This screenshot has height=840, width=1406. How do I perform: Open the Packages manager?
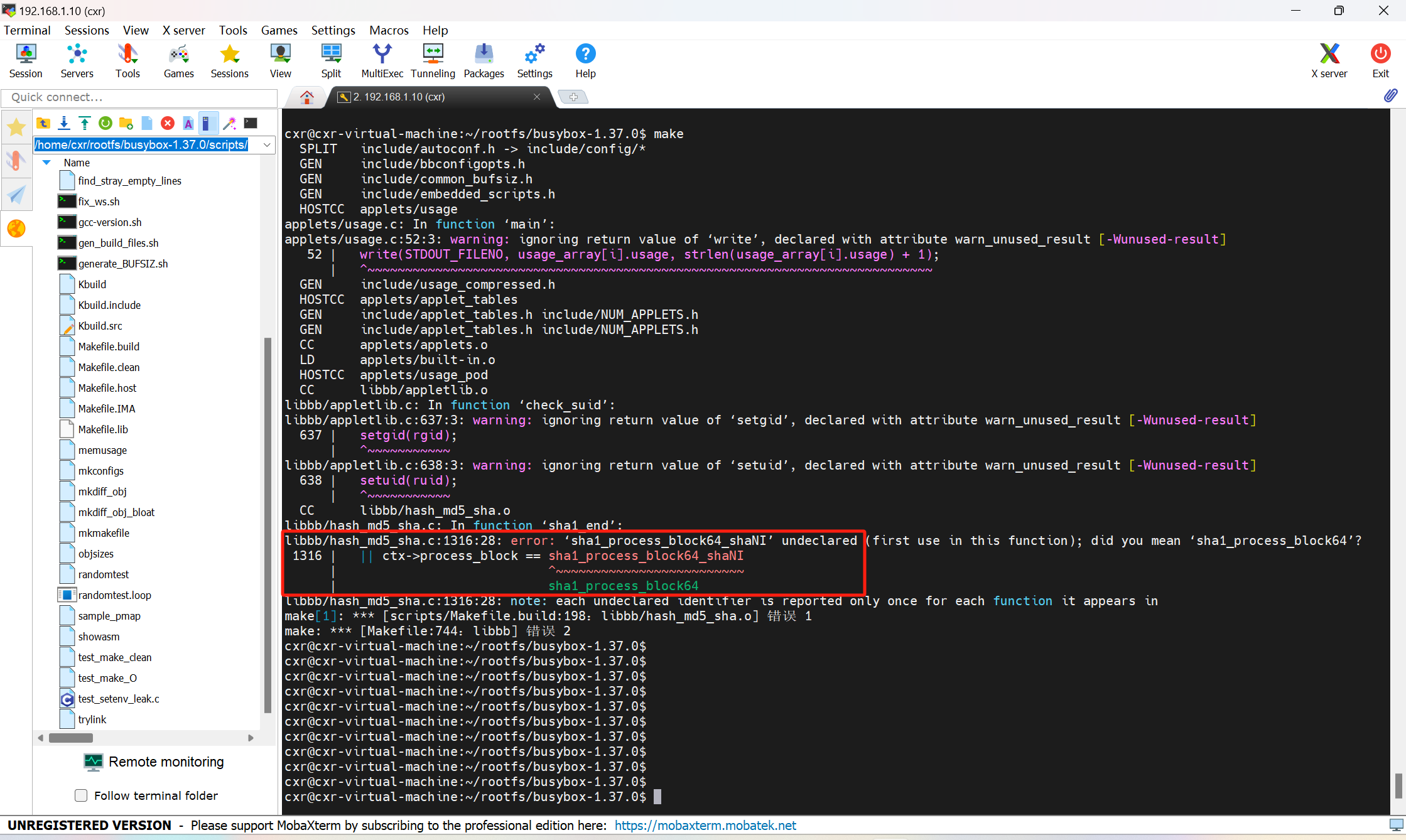click(484, 60)
